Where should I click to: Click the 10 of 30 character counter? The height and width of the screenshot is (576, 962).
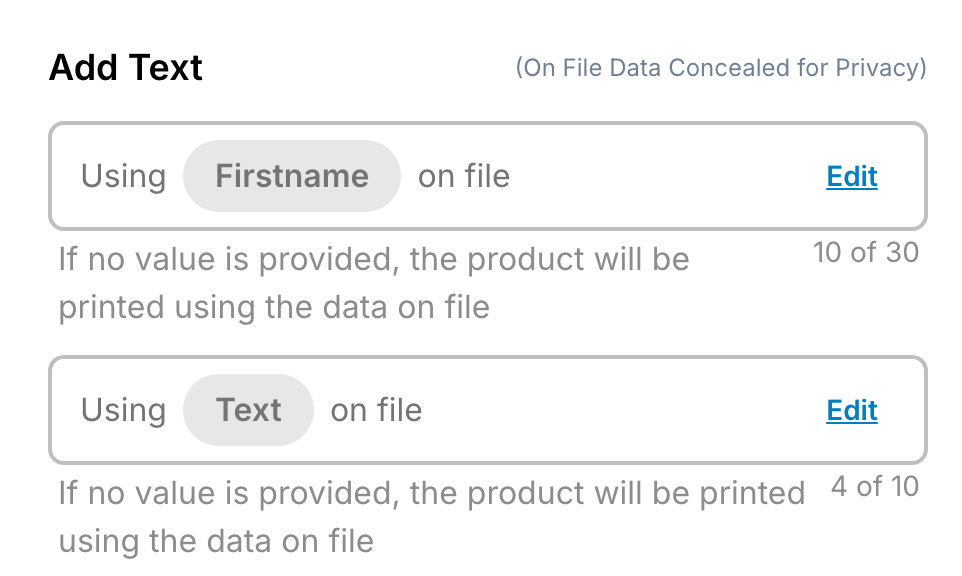coord(865,253)
